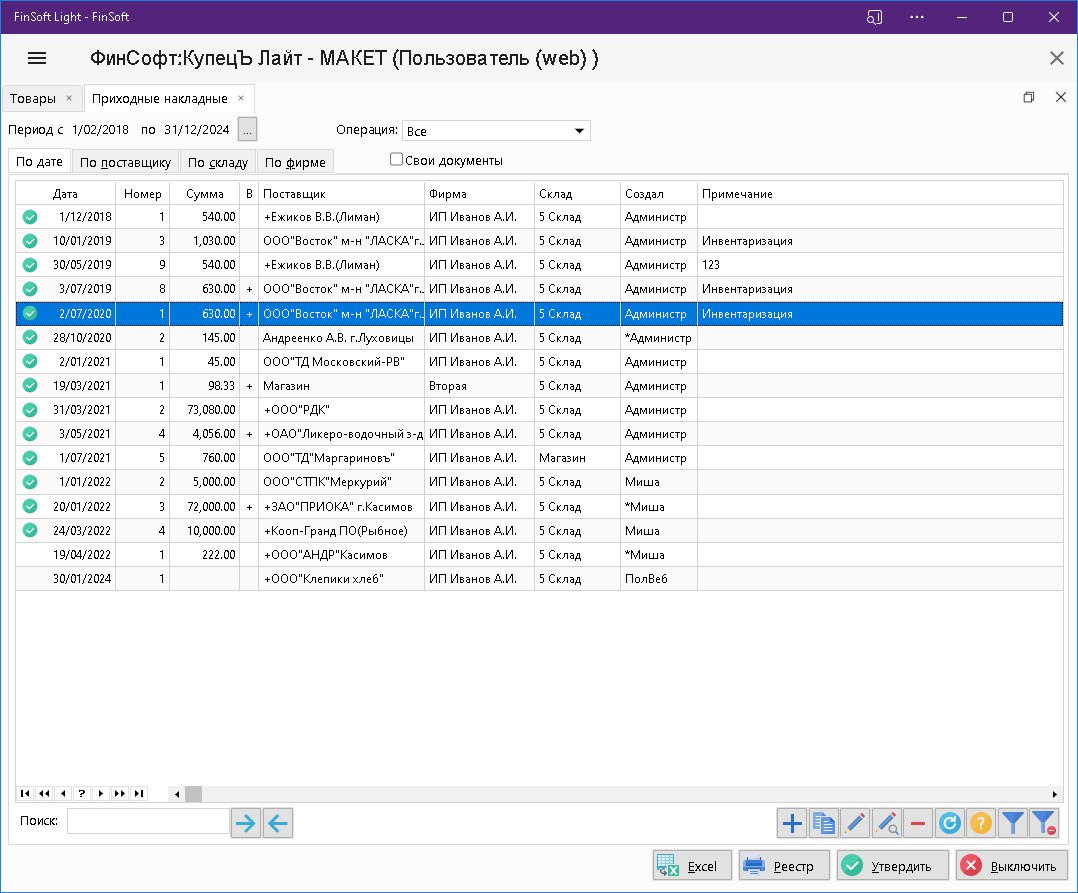Open the hamburger main menu
The height and width of the screenshot is (893, 1078).
coord(37,58)
